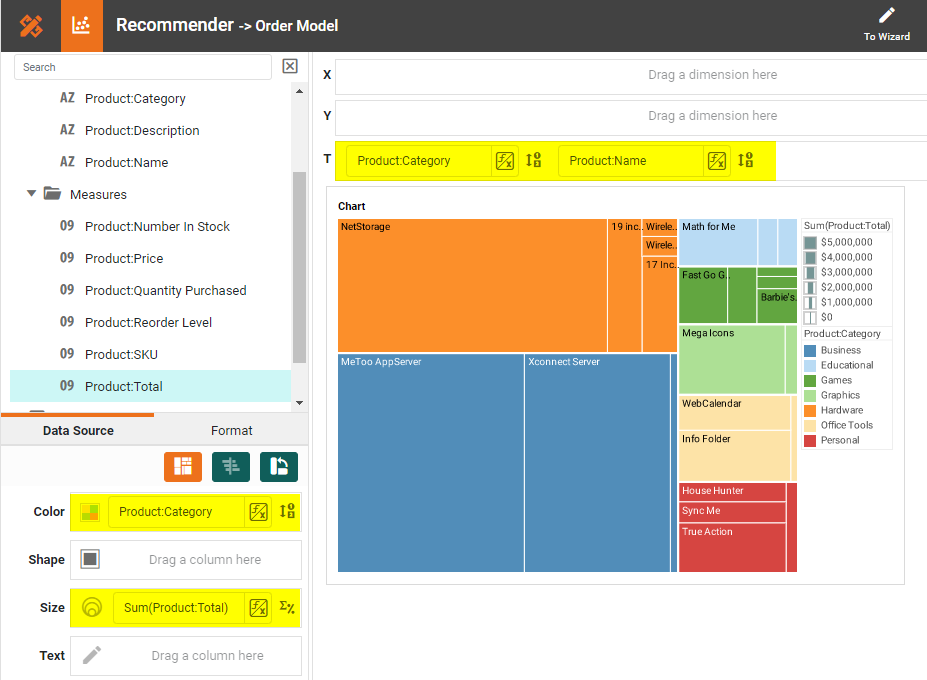Open the scatter chart Recommender icon
The height and width of the screenshot is (680, 927).
pyautogui.click(x=82, y=25)
